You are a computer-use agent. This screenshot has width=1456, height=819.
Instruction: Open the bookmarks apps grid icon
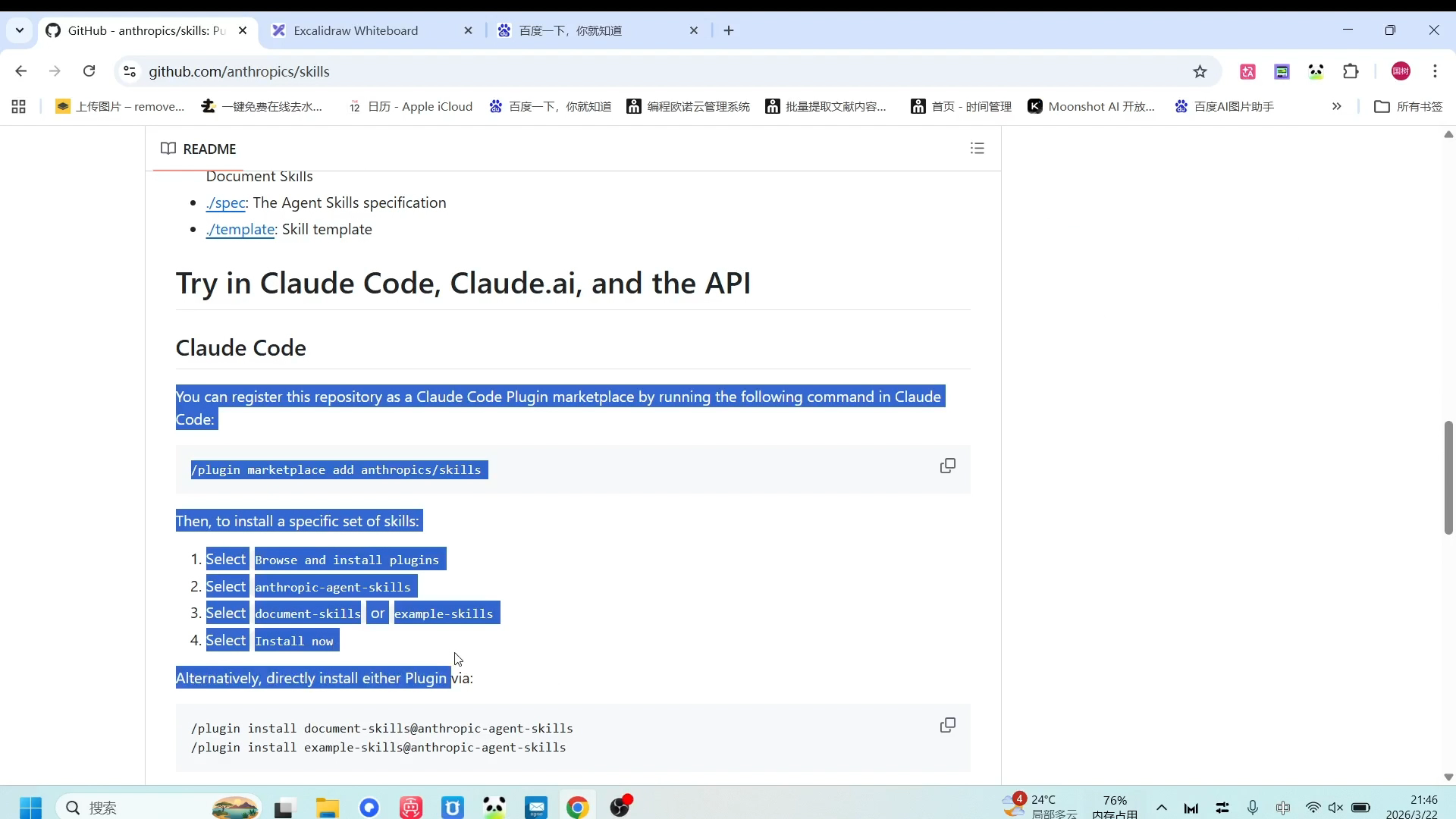tap(19, 107)
